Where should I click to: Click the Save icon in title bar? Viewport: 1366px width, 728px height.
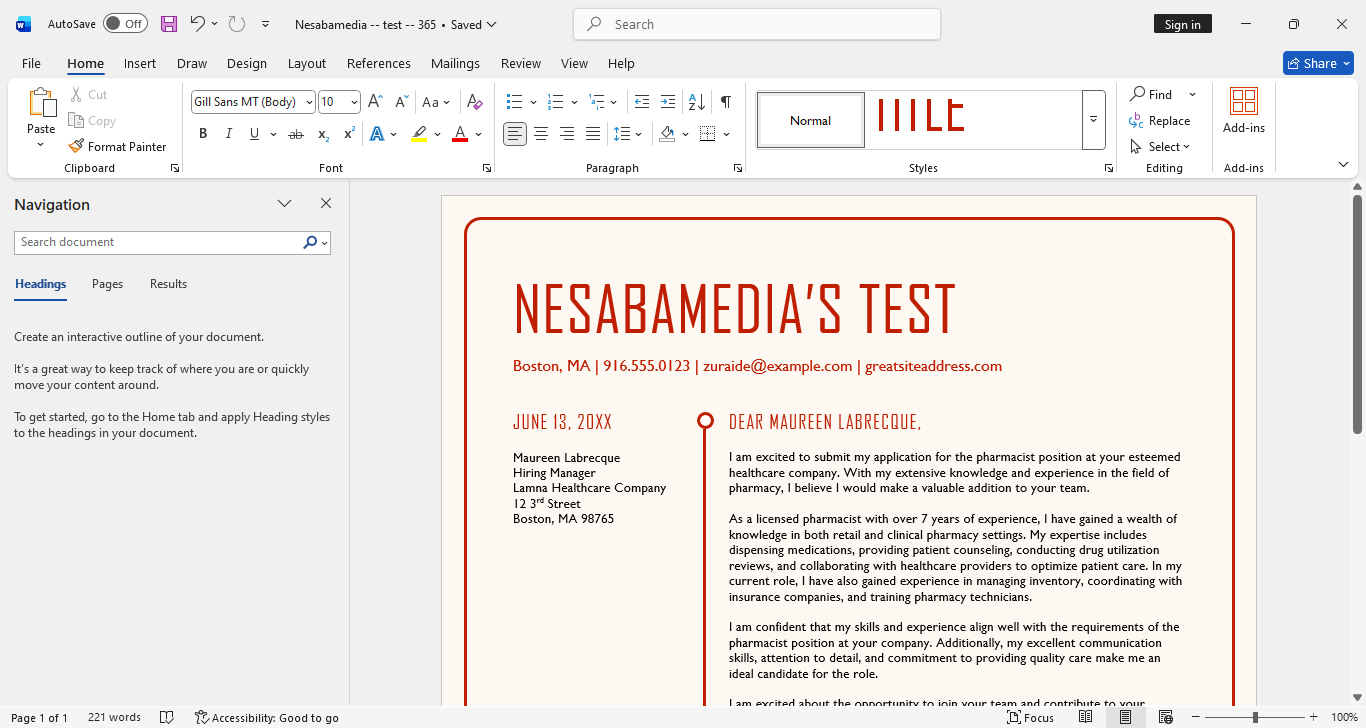click(x=169, y=24)
